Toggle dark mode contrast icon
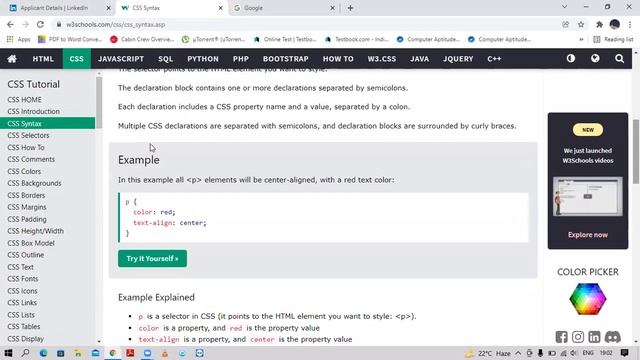 571,58
